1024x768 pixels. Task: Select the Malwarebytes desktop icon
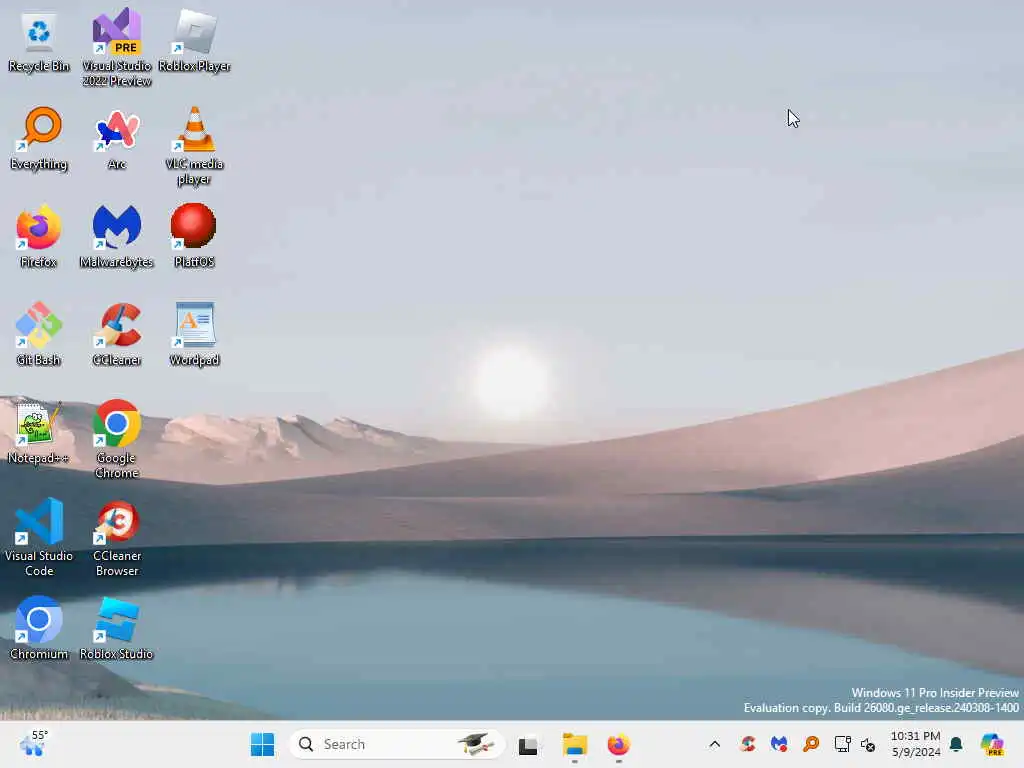(x=116, y=236)
